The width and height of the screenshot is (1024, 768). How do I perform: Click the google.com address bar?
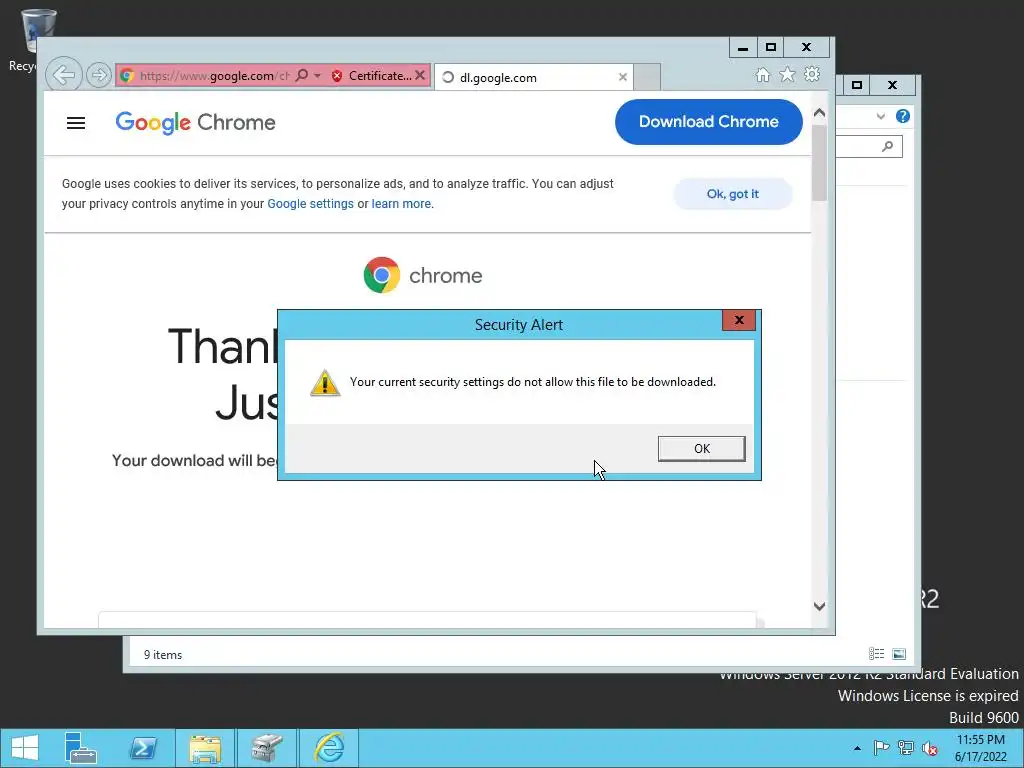click(x=214, y=76)
